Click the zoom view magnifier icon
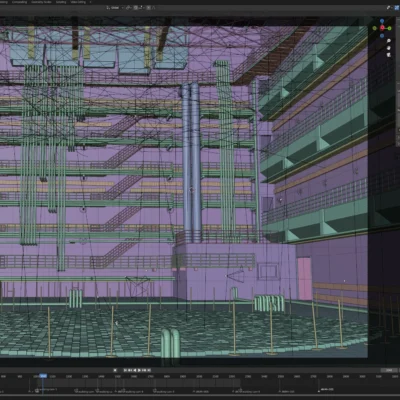The image size is (400, 400). (389, 41)
